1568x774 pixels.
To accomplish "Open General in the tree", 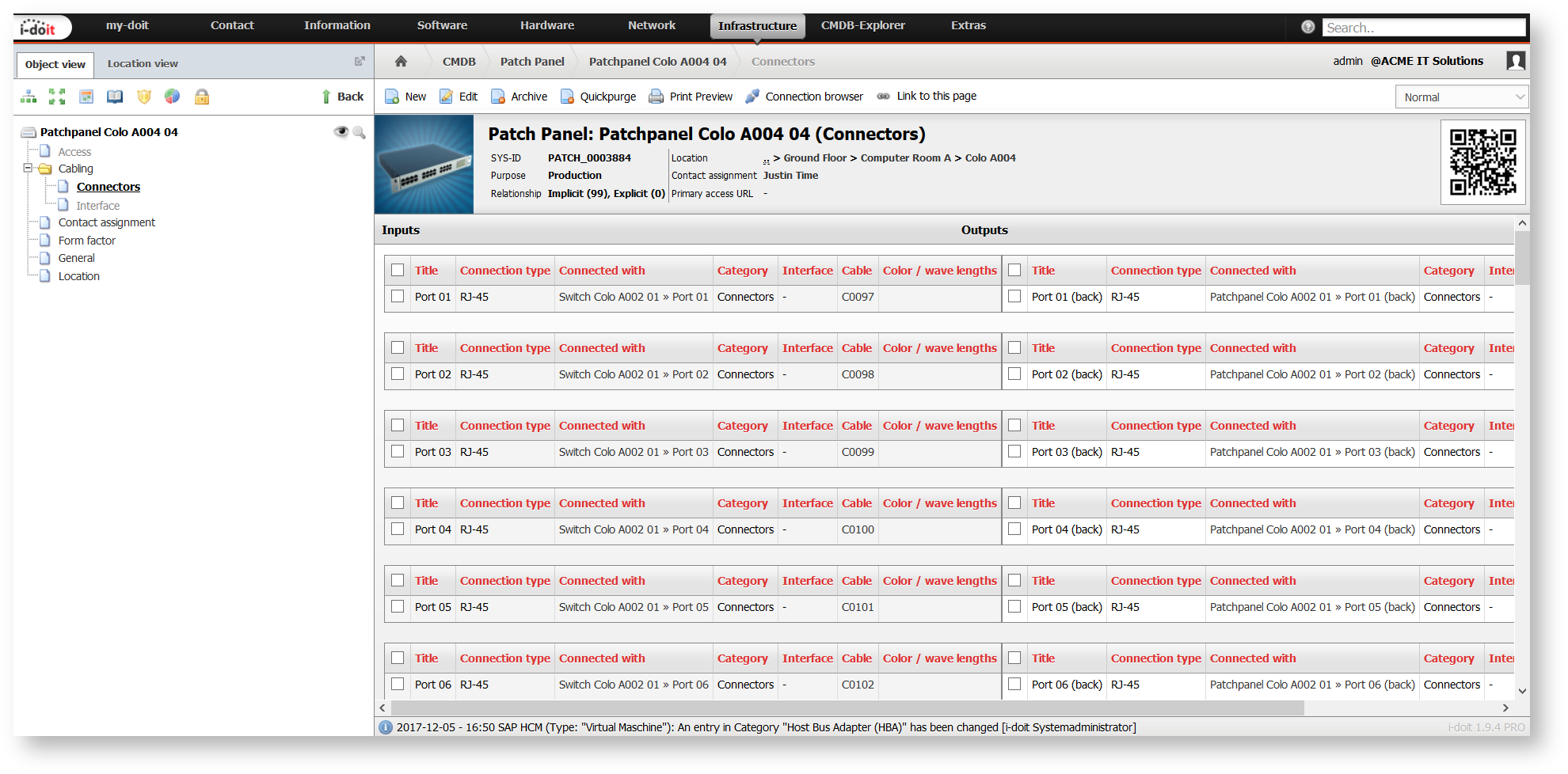I will (x=77, y=258).
